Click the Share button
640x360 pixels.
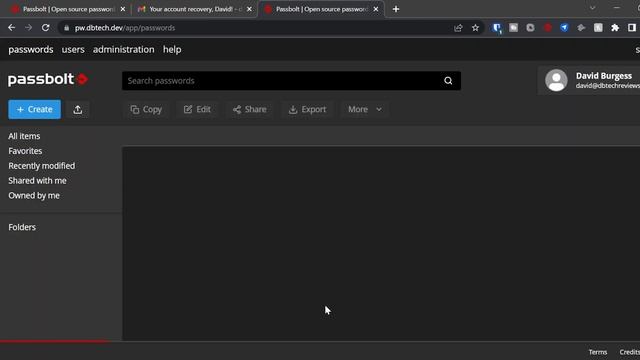coord(249,109)
